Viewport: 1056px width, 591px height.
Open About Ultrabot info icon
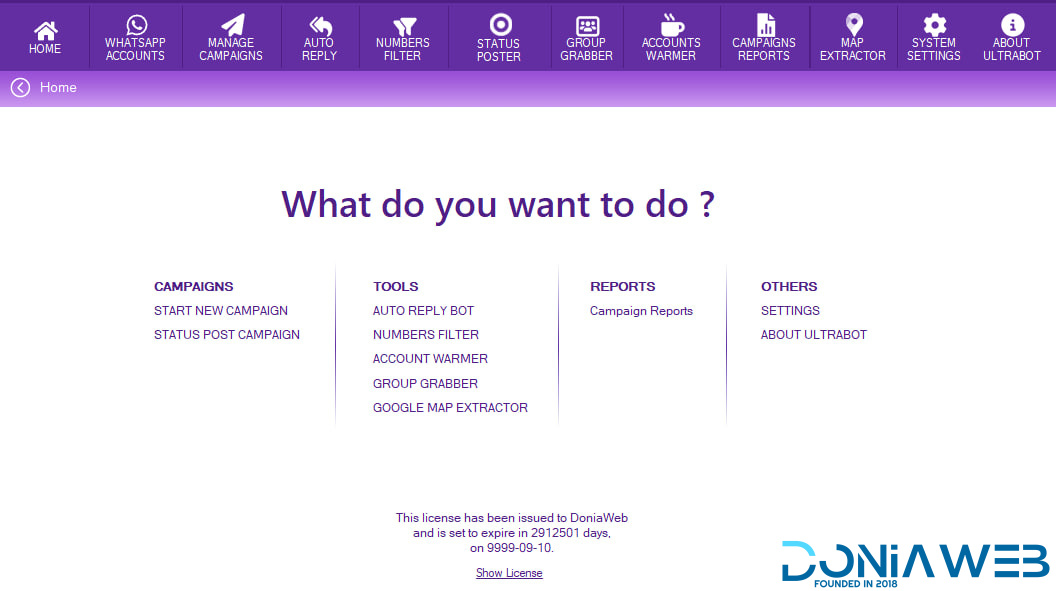[x=1012, y=24]
